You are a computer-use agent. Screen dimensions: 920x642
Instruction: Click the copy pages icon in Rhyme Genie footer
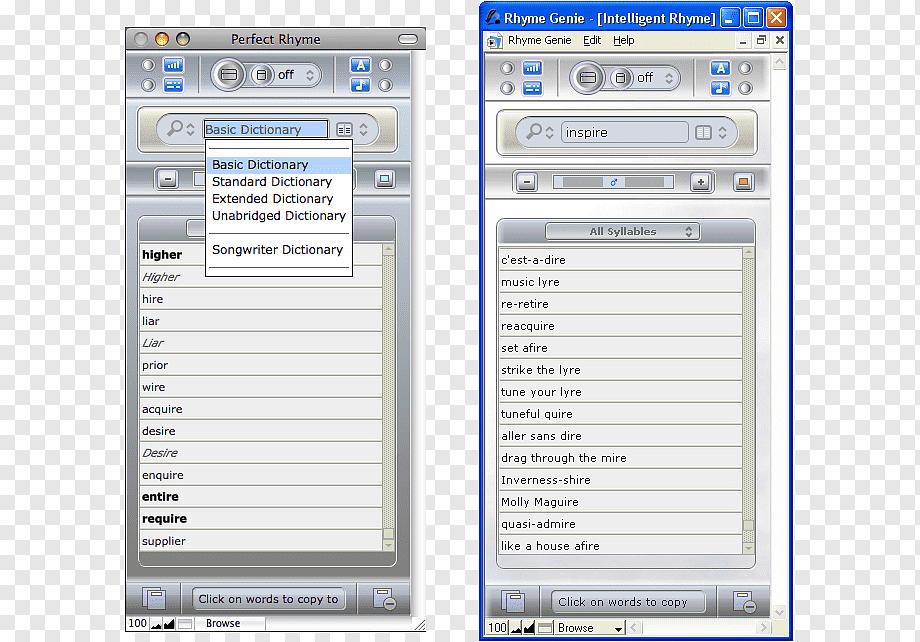[x=513, y=602]
